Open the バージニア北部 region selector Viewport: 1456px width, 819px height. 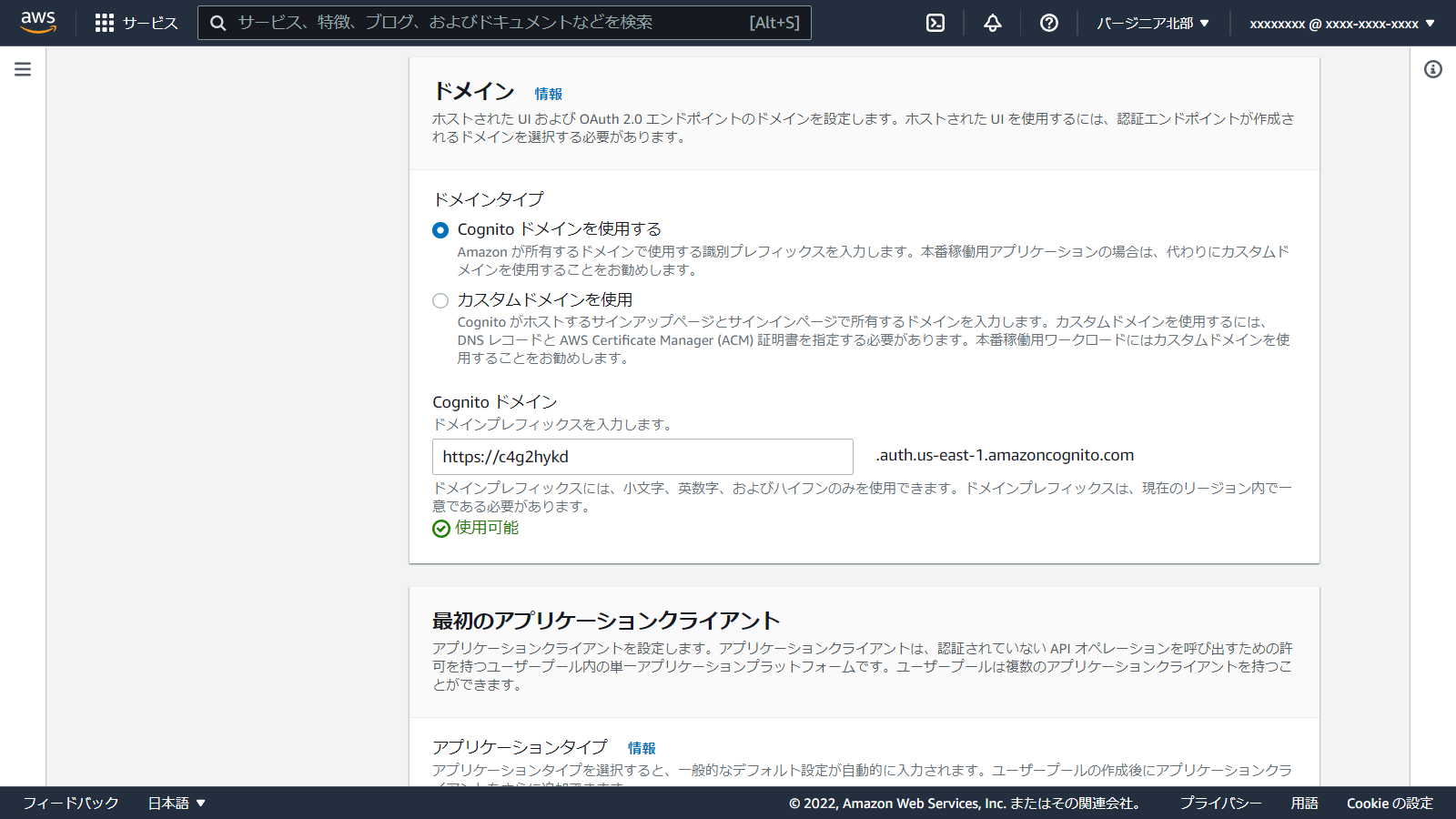tap(1153, 23)
